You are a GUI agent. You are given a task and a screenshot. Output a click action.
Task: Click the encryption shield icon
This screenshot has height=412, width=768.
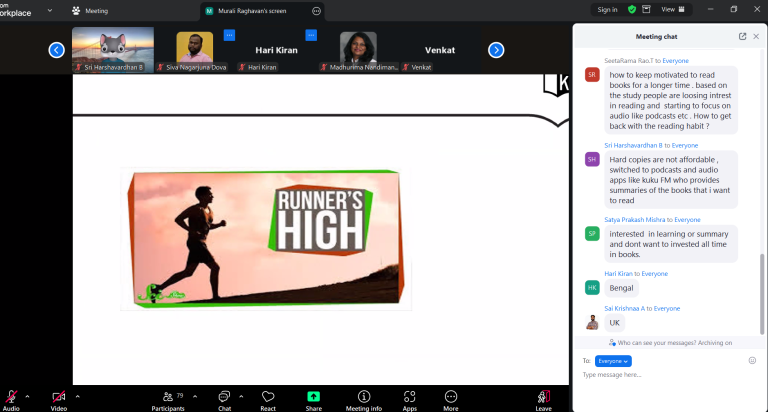tap(632, 9)
